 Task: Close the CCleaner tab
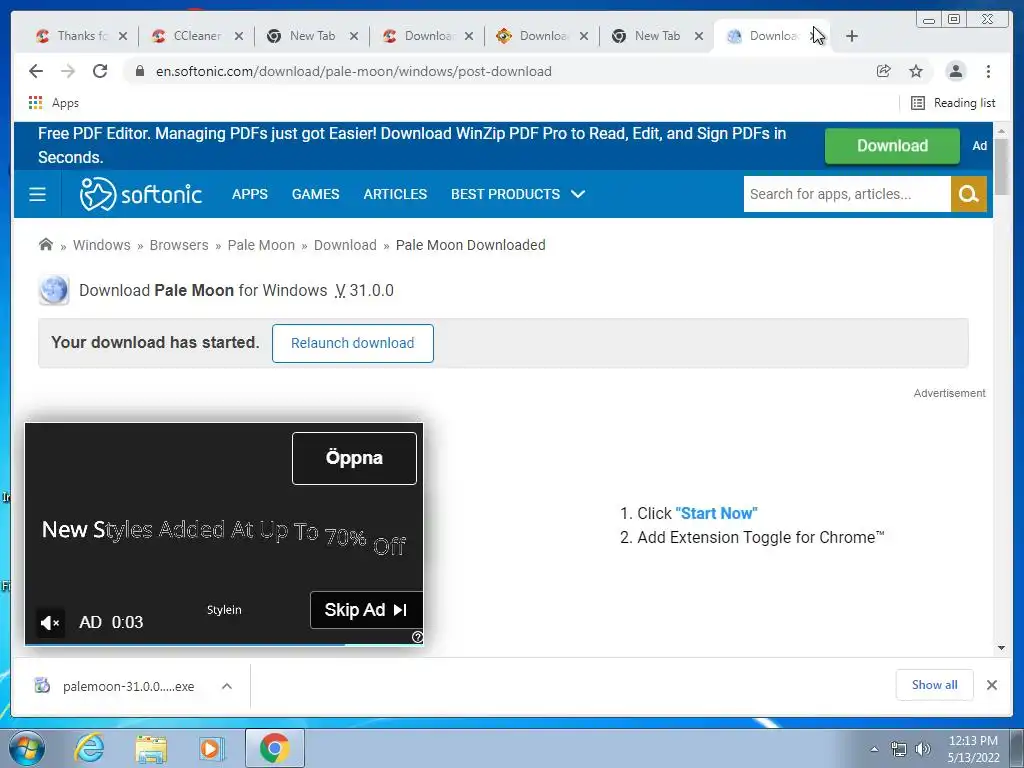click(239, 37)
